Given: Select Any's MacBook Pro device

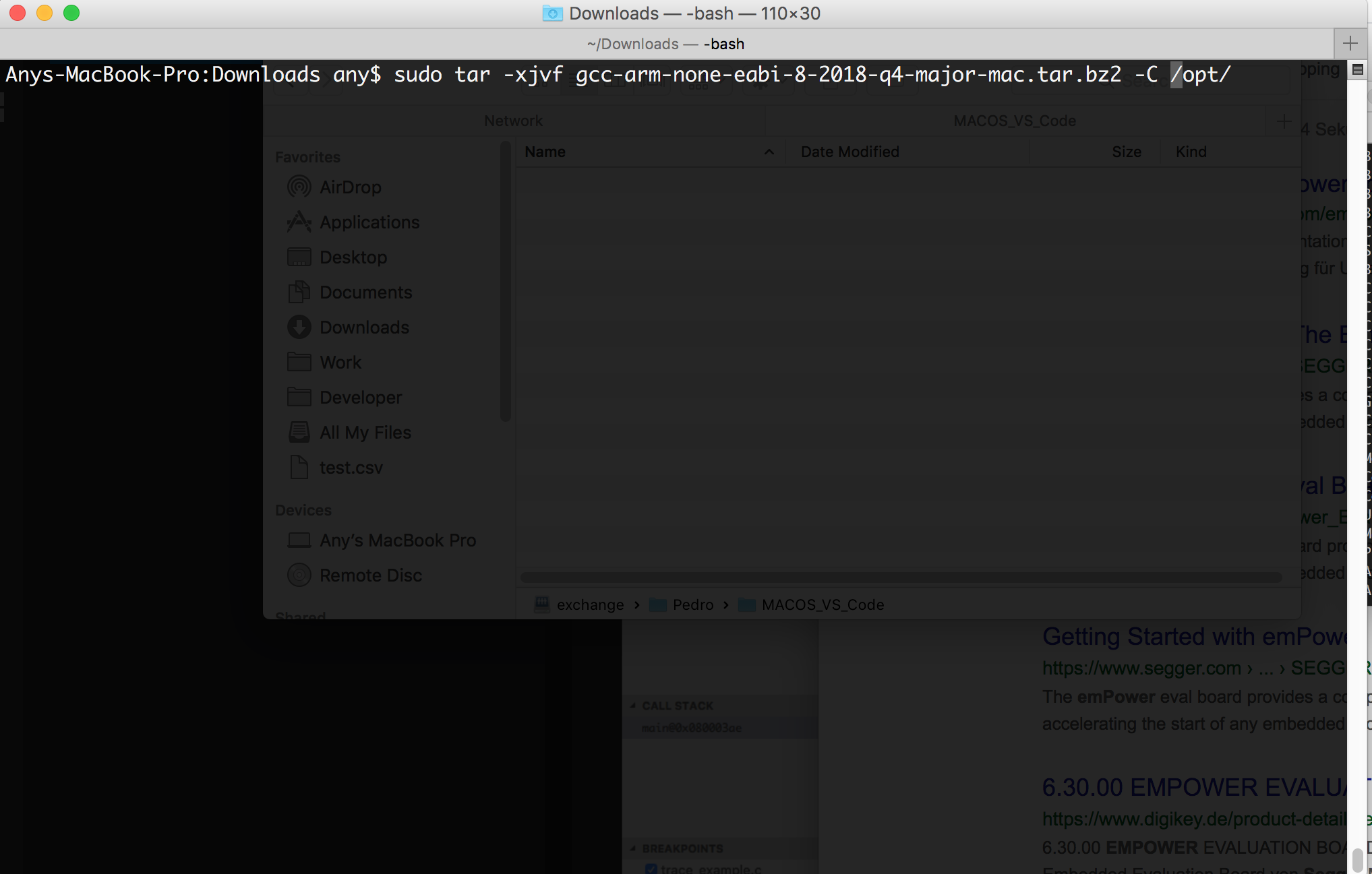Looking at the screenshot, I should coord(397,540).
